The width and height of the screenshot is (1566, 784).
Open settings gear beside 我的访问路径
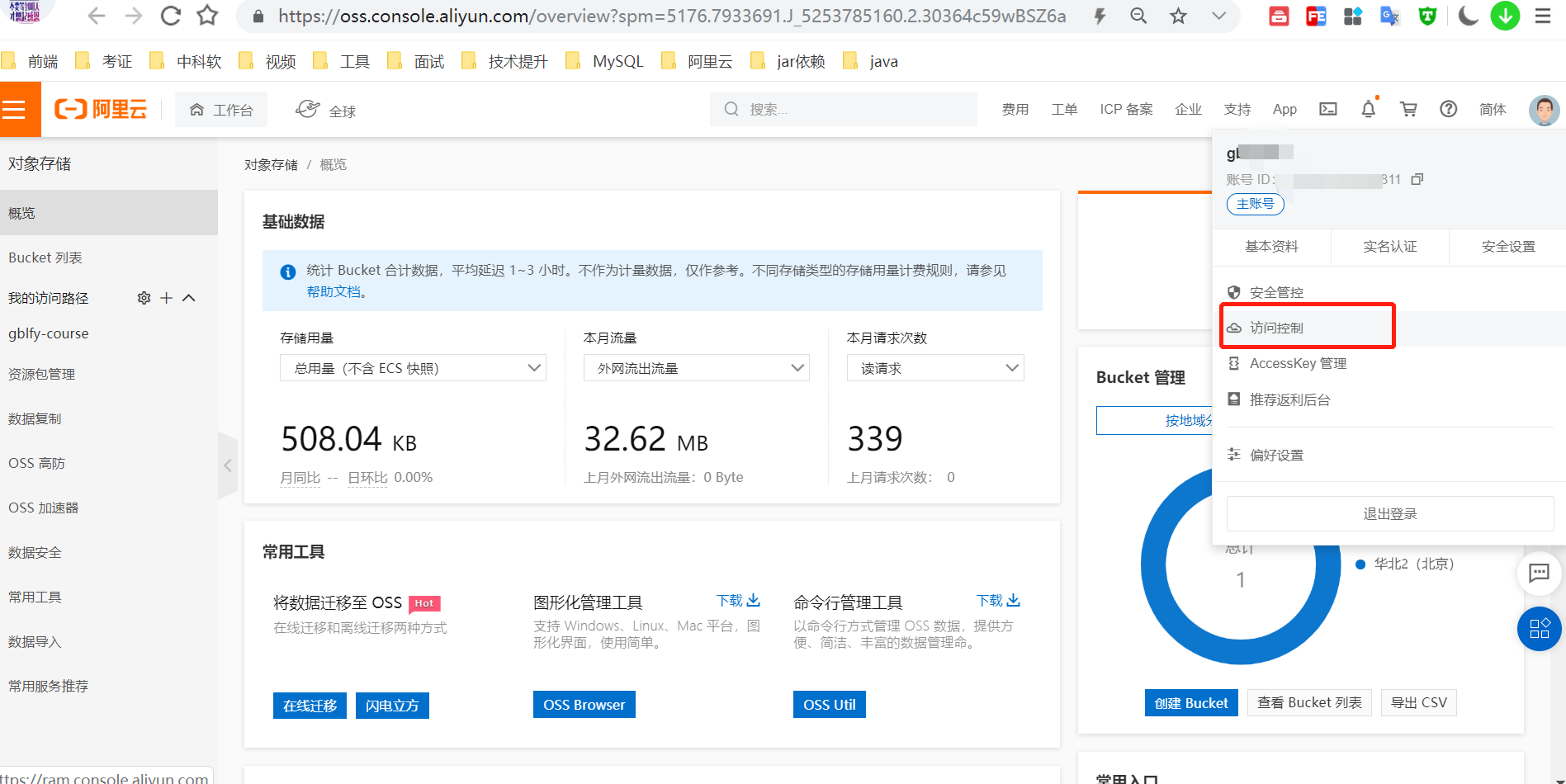click(x=144, y=298)
